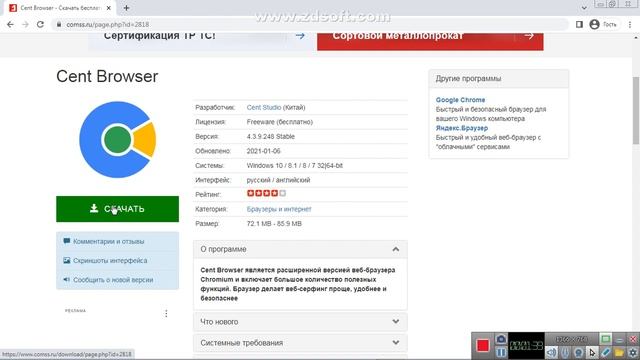The image size is (640, 360).
Task: Open the Chrome three-dot menu
Action: click(630, 24)
